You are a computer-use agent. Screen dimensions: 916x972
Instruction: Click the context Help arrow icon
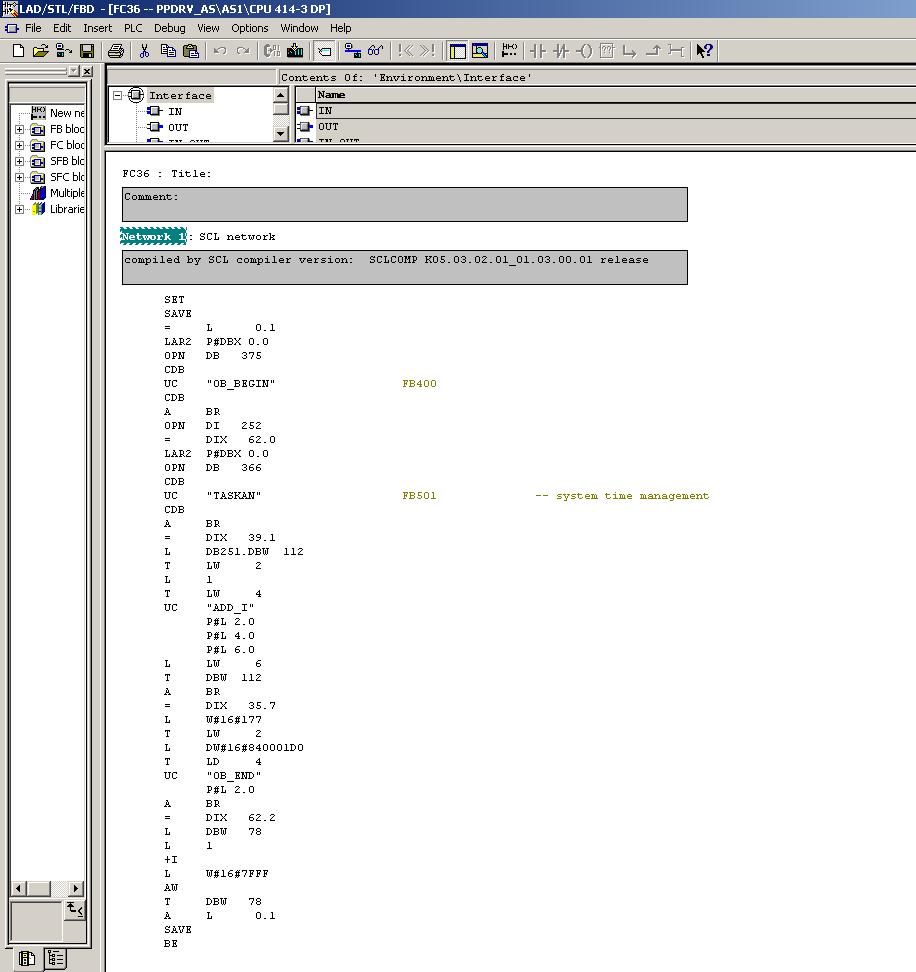click(x=704, y=51)
